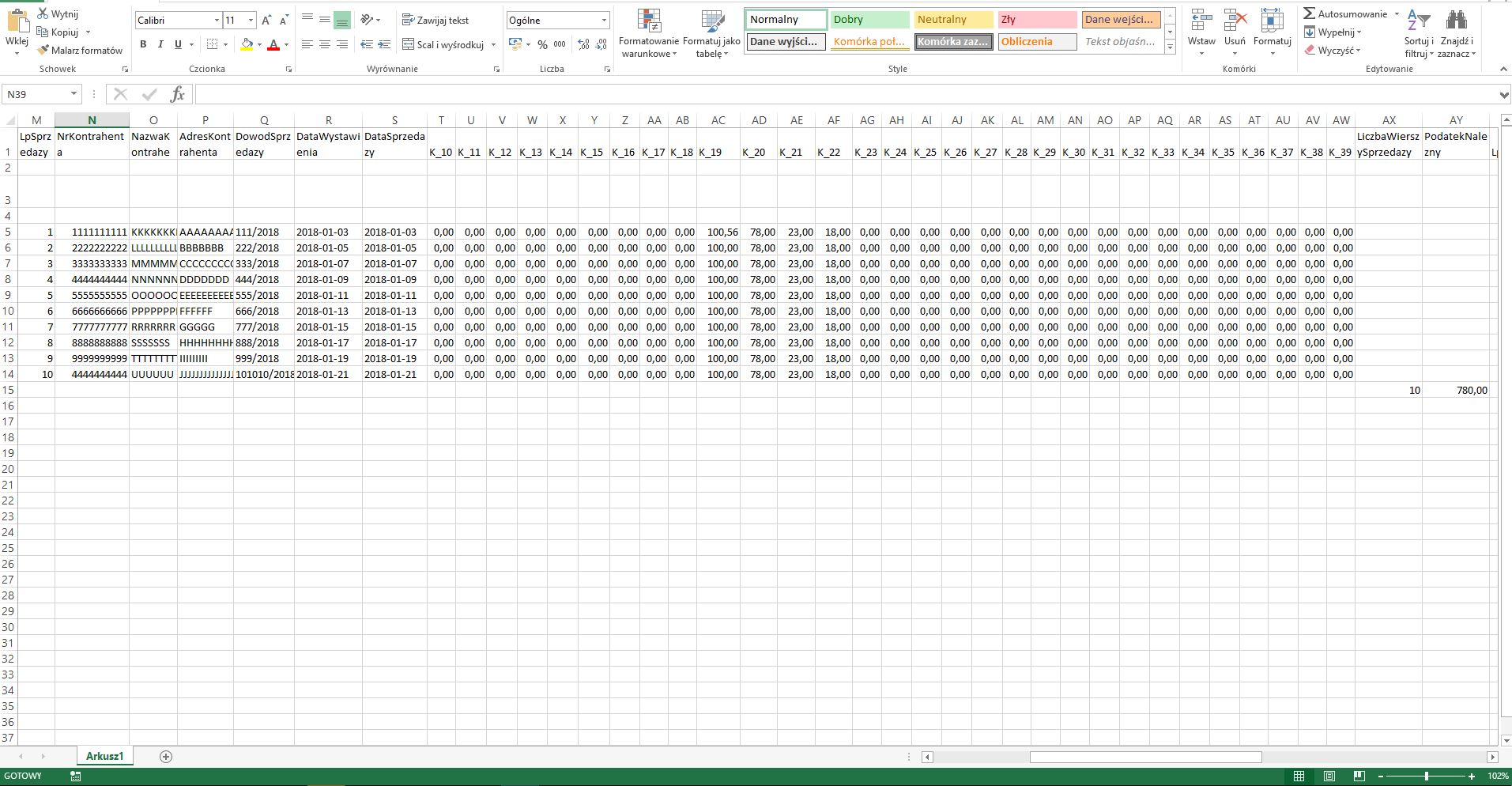The height and width of the screenshot is (786, 1512).
Task: Apply Zły cell style
Action: click(x=1037, y=20)
